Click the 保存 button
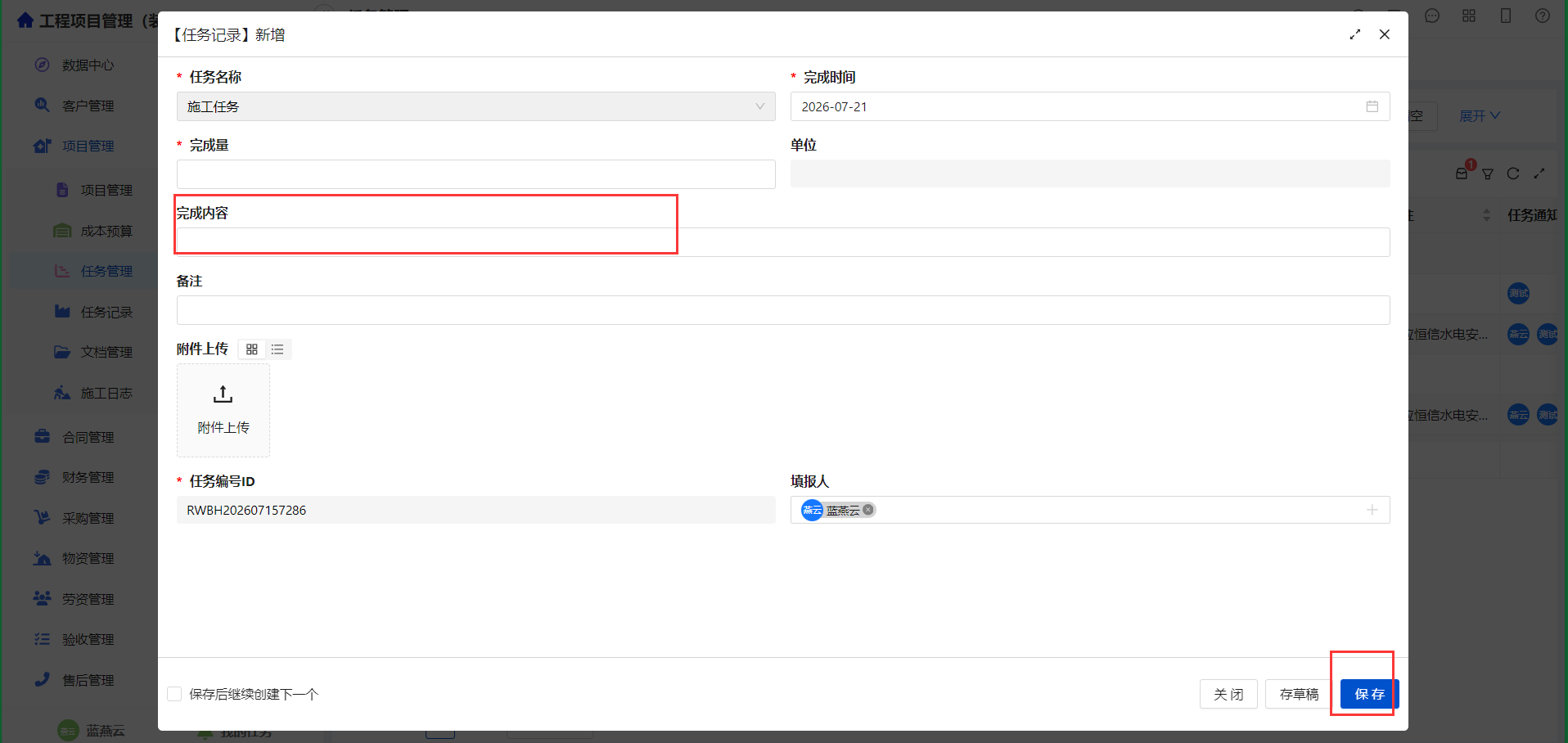The height and width of the screenshot is (743, 1568). click(x=1369, y=694)
